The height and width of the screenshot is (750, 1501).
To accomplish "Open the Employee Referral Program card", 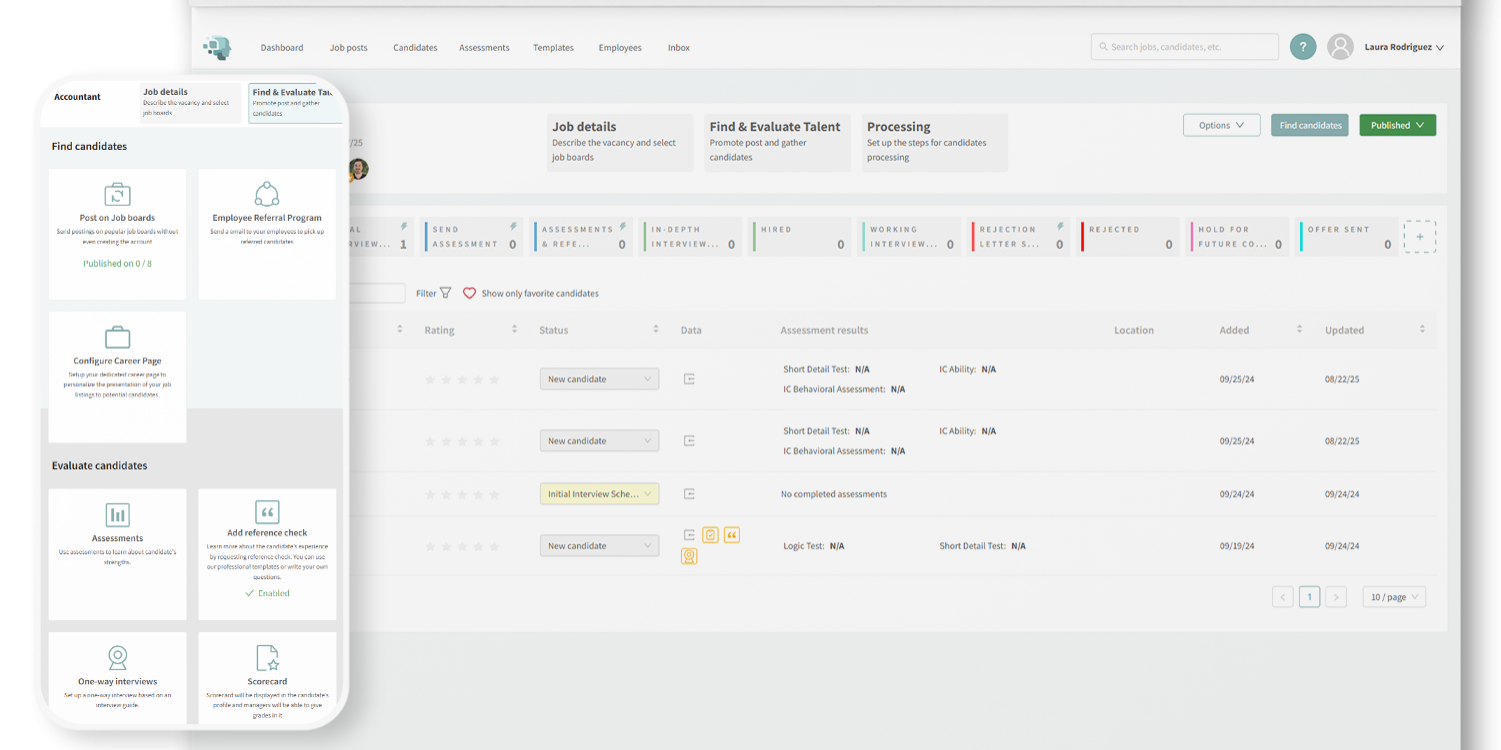I will (267, 233).
